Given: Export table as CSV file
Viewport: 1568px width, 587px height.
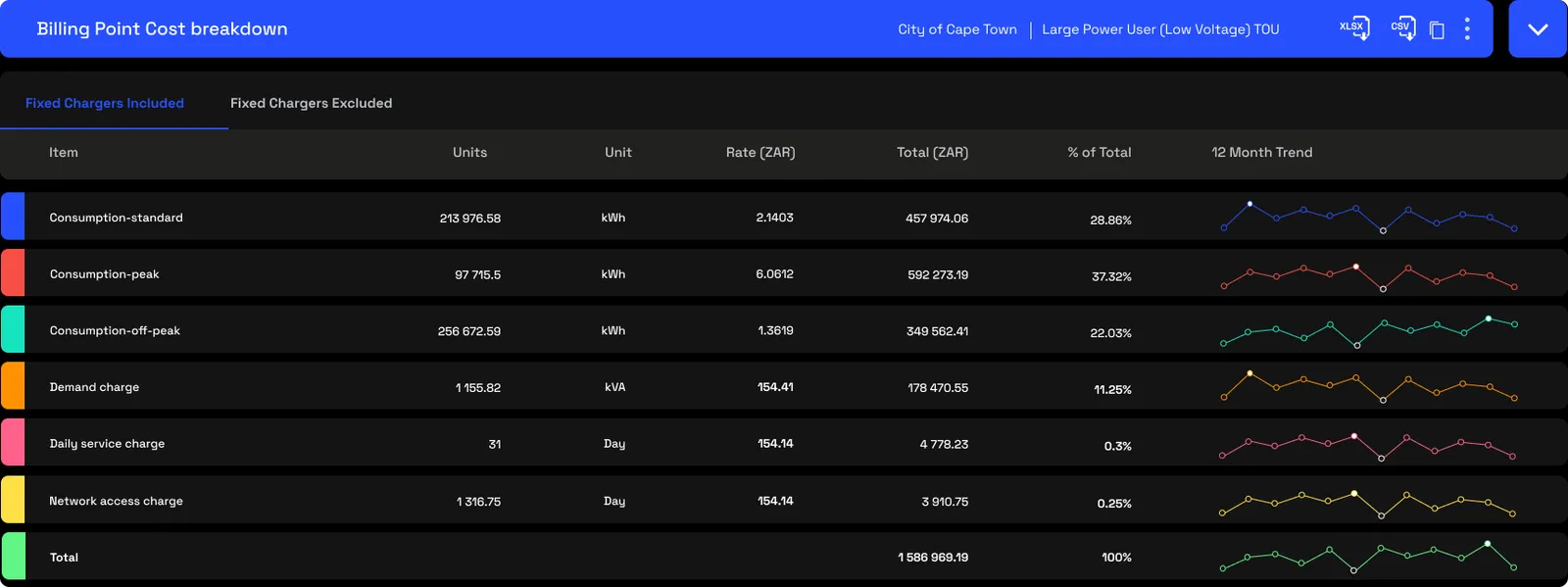Looking at the screenshot, I should coord(1403,28).
